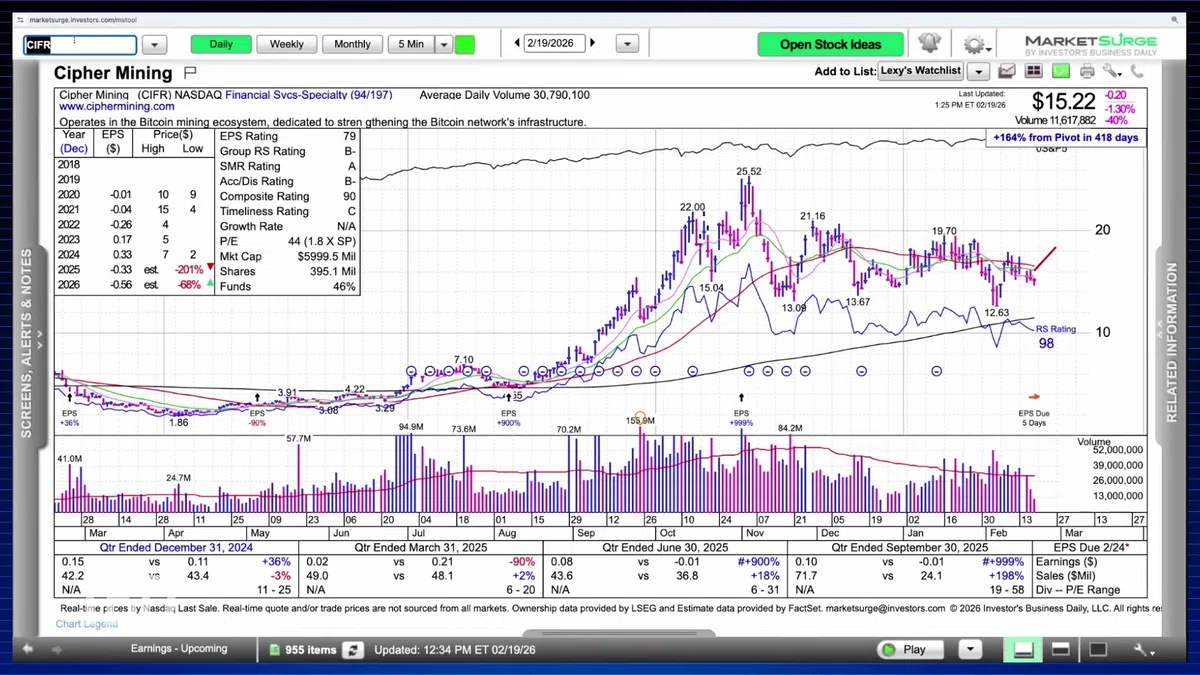Click the phone support icon

[1137, 71]
